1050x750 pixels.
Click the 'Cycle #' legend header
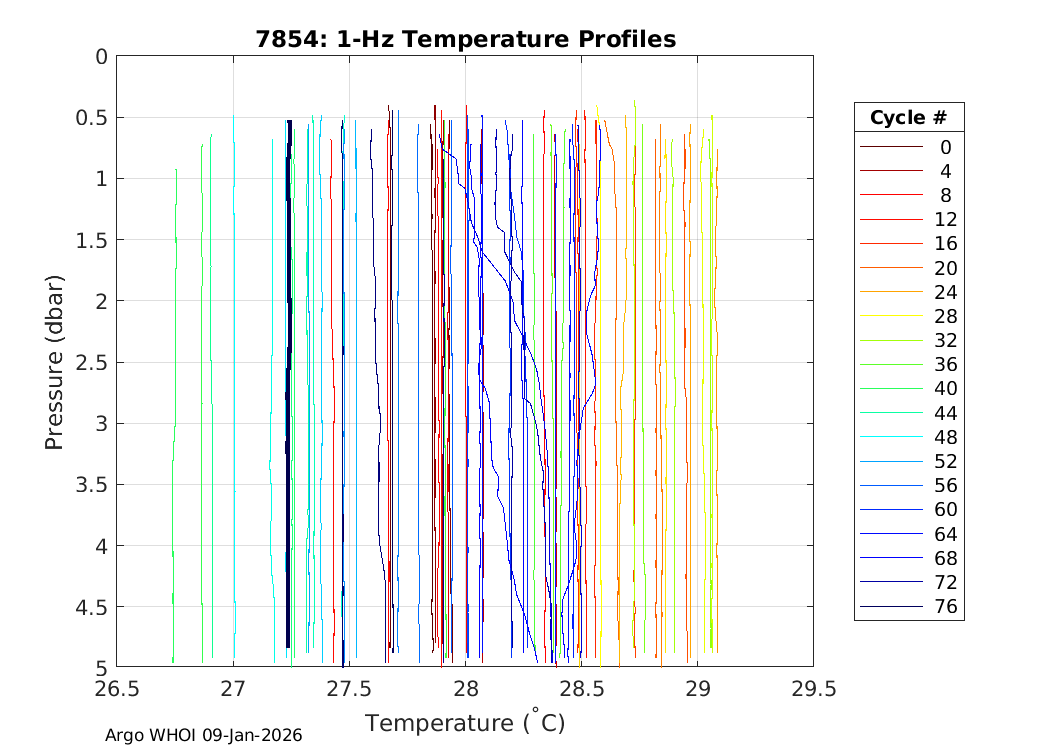pos(908,117)
